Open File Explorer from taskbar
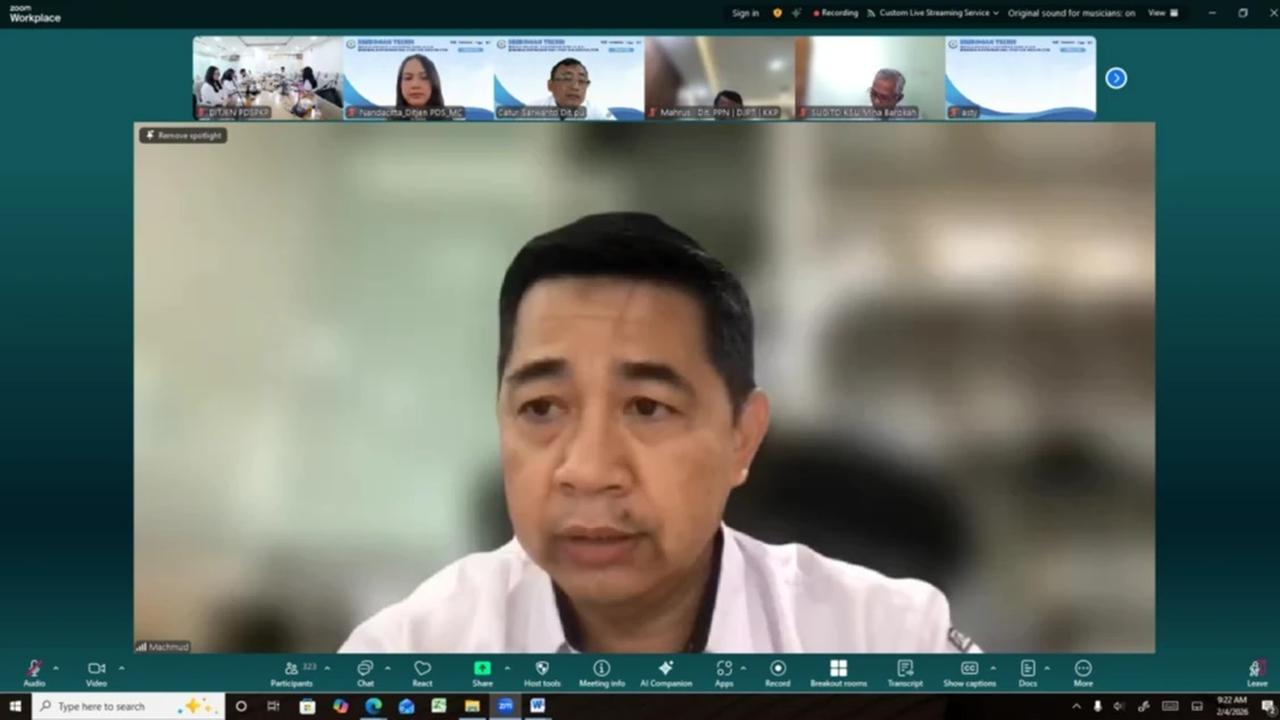The width and height of the screenshot is (1280, 720). tap(472, 706)
